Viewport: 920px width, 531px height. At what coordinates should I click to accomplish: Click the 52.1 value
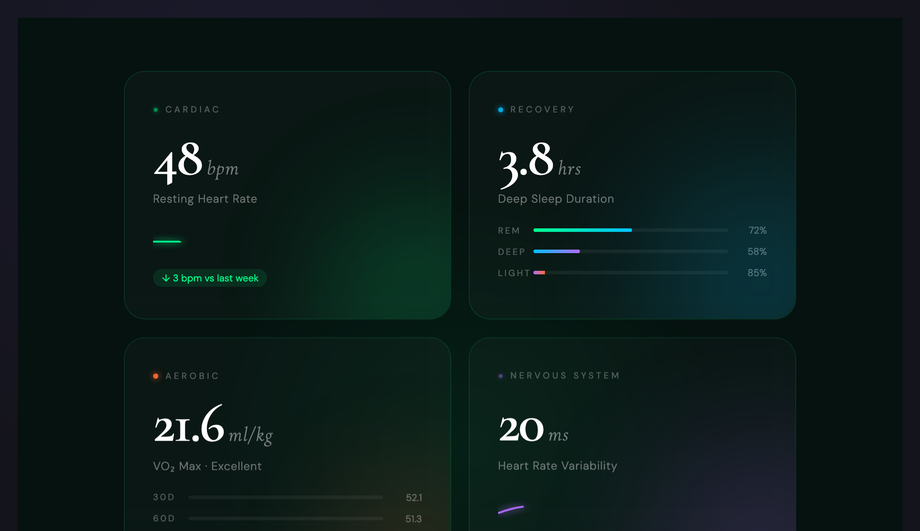point(414,498)
